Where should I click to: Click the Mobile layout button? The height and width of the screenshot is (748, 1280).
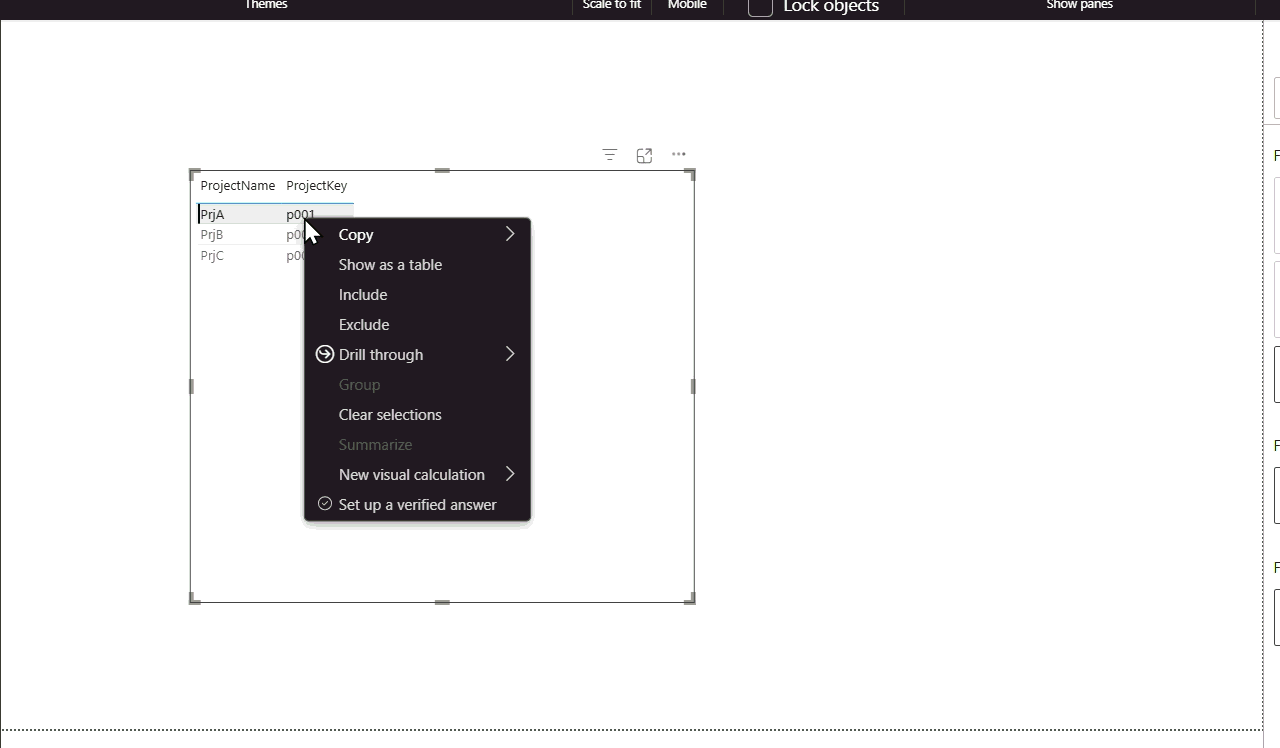coord(687,5)
